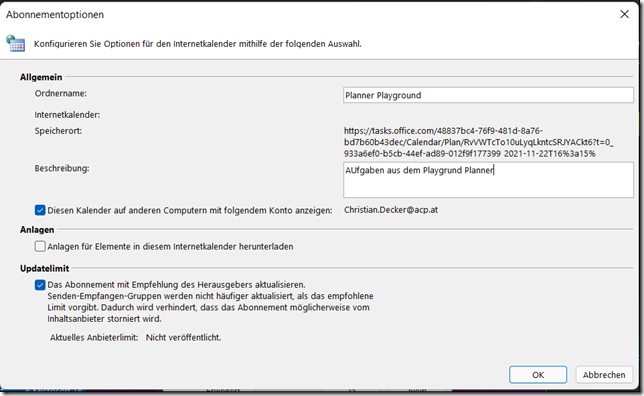Click the 'Ordnername:' label

60,94
